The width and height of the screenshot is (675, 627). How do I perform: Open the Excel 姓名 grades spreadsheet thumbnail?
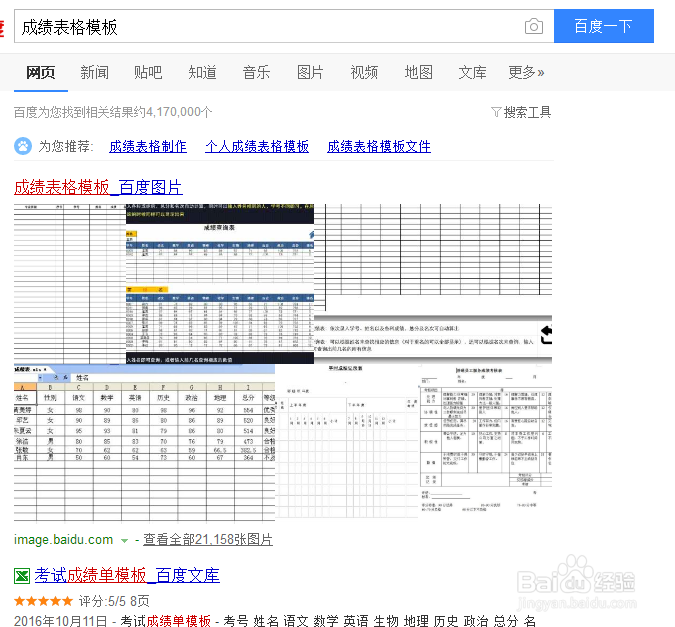click(144, 443)
